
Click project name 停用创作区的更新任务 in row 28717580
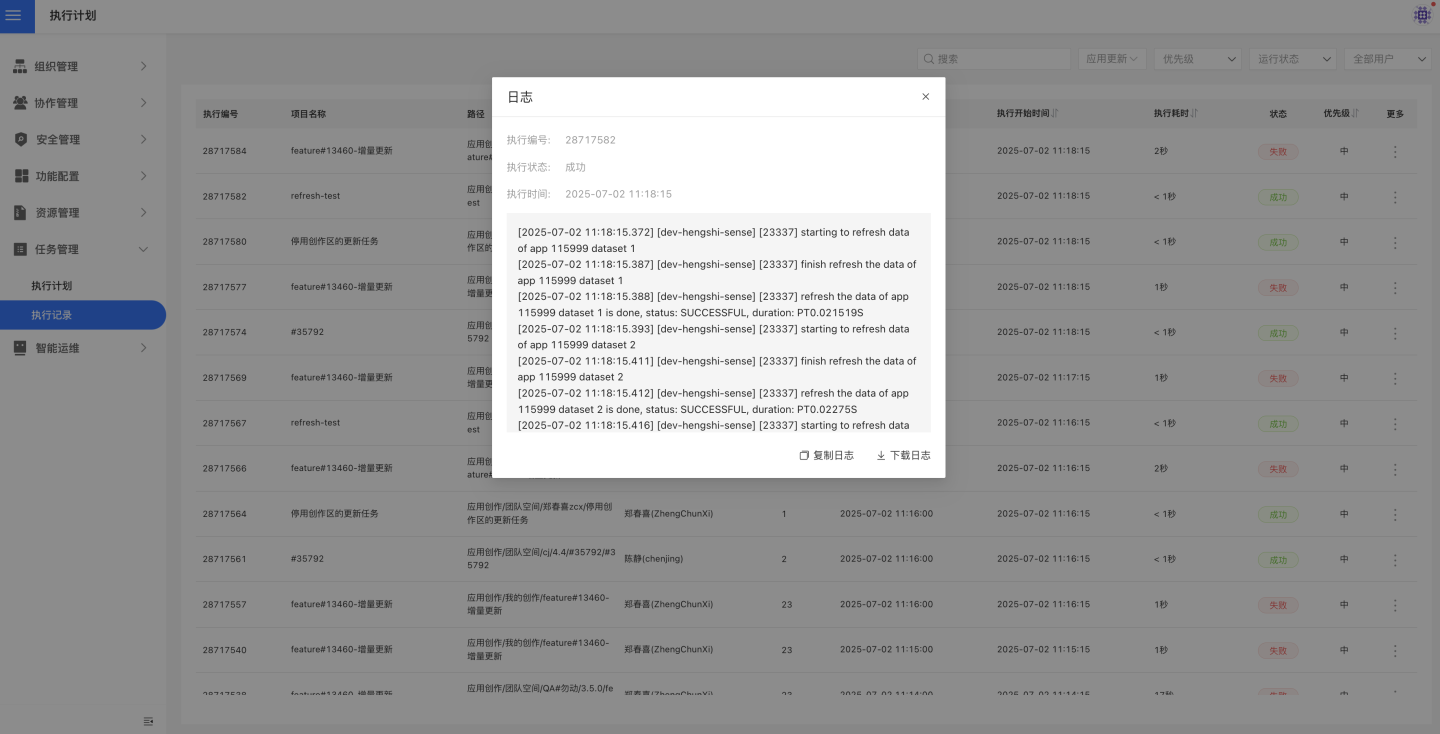click(x=334, y=242)
